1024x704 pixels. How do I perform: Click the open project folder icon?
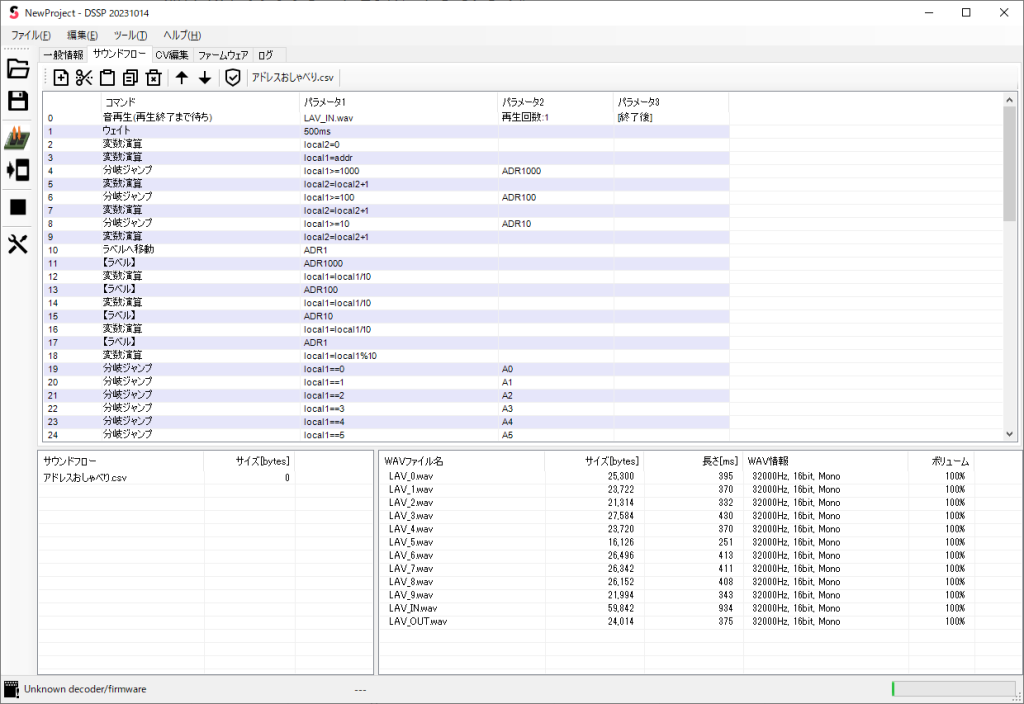click(18, 69)
